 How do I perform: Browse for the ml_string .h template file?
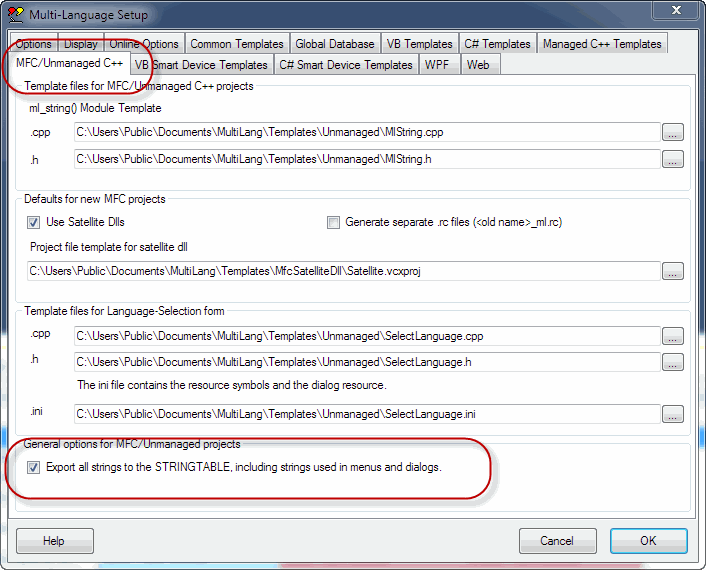[672, 159]
